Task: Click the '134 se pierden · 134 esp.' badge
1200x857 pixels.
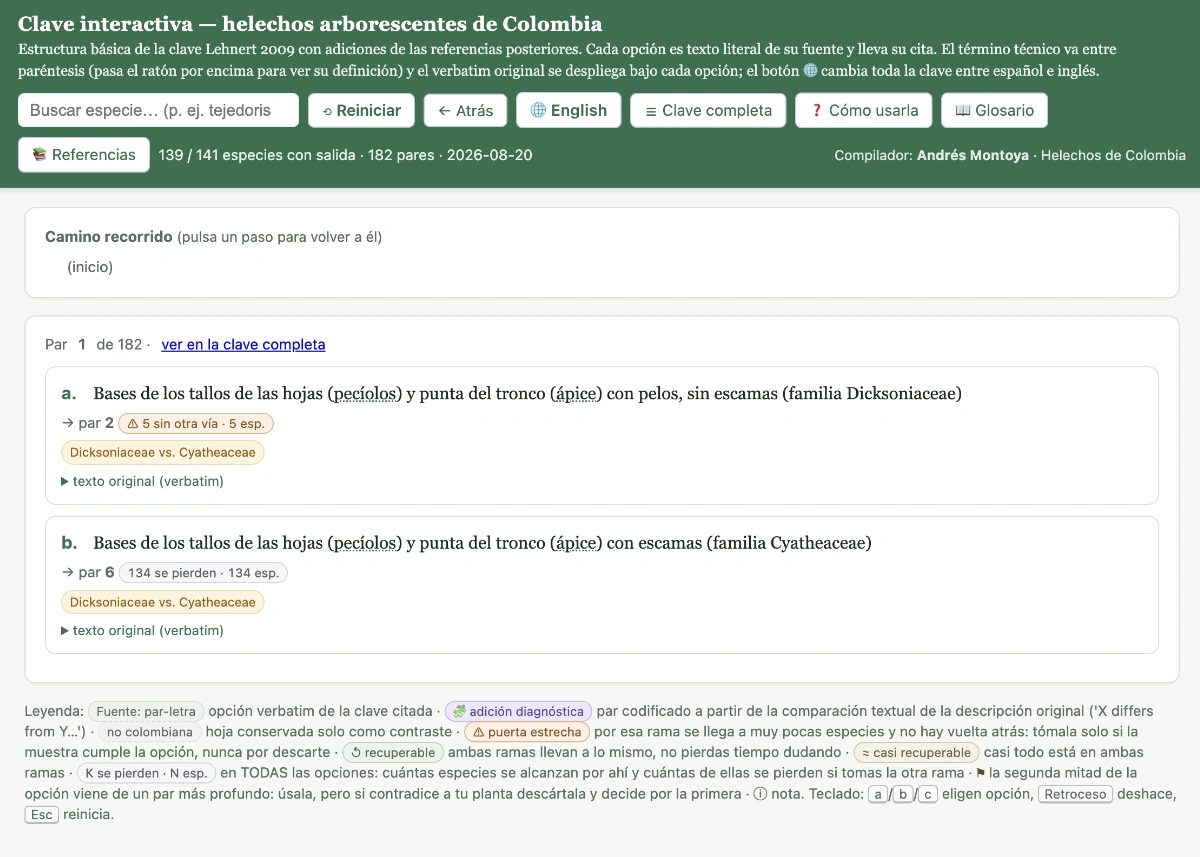Action: 203,573
